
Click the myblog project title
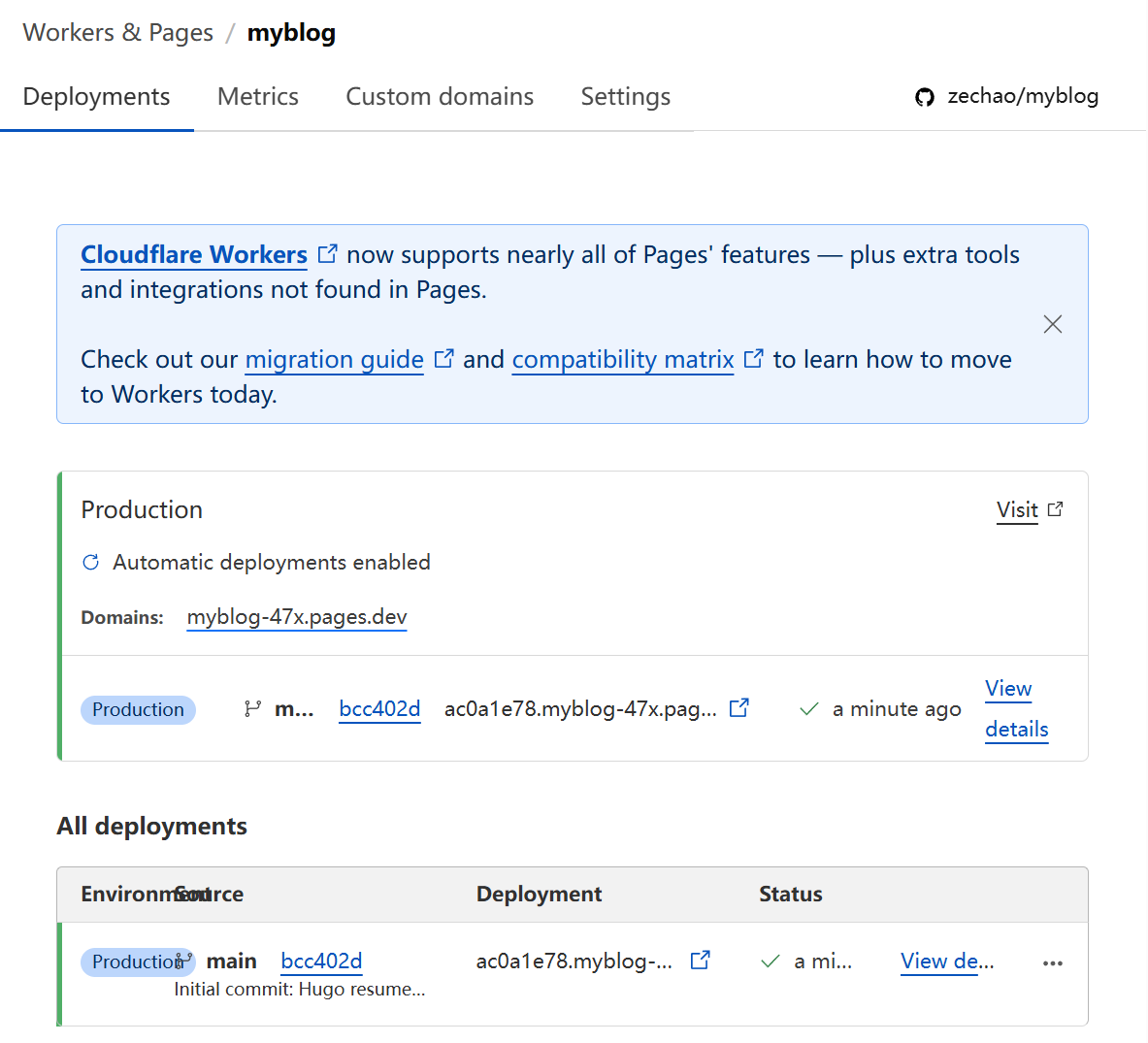click(x=291, y=33)
